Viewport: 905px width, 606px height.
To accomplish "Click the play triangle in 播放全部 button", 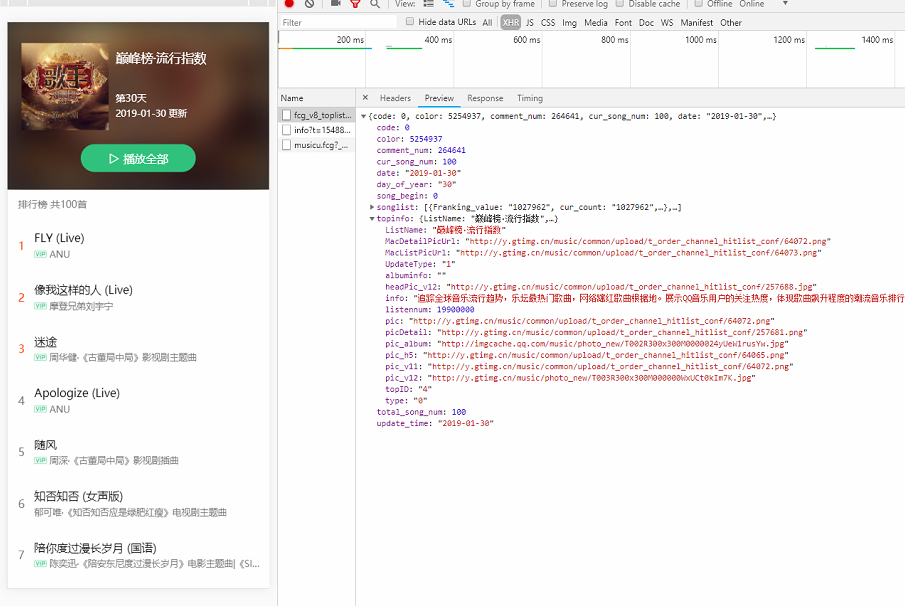I will coord(114,159).
